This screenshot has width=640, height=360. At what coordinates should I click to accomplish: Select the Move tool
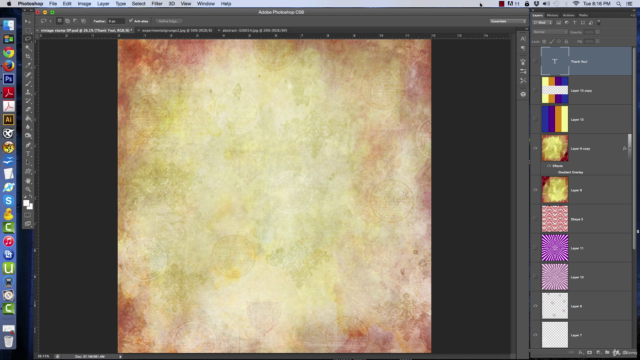click(28, 21)
